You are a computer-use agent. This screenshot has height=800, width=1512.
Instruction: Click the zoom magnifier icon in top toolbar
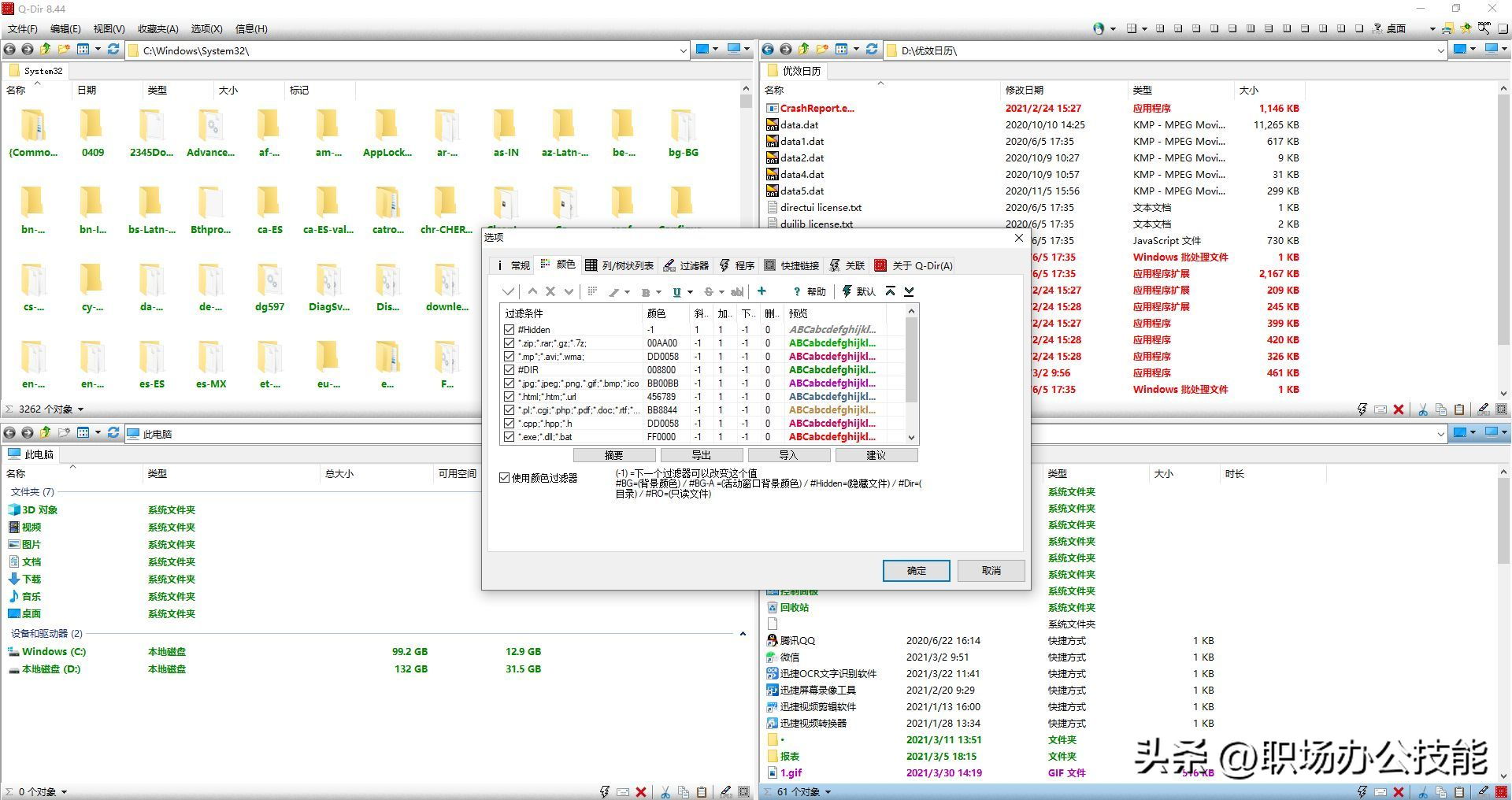pos(1484,28)
